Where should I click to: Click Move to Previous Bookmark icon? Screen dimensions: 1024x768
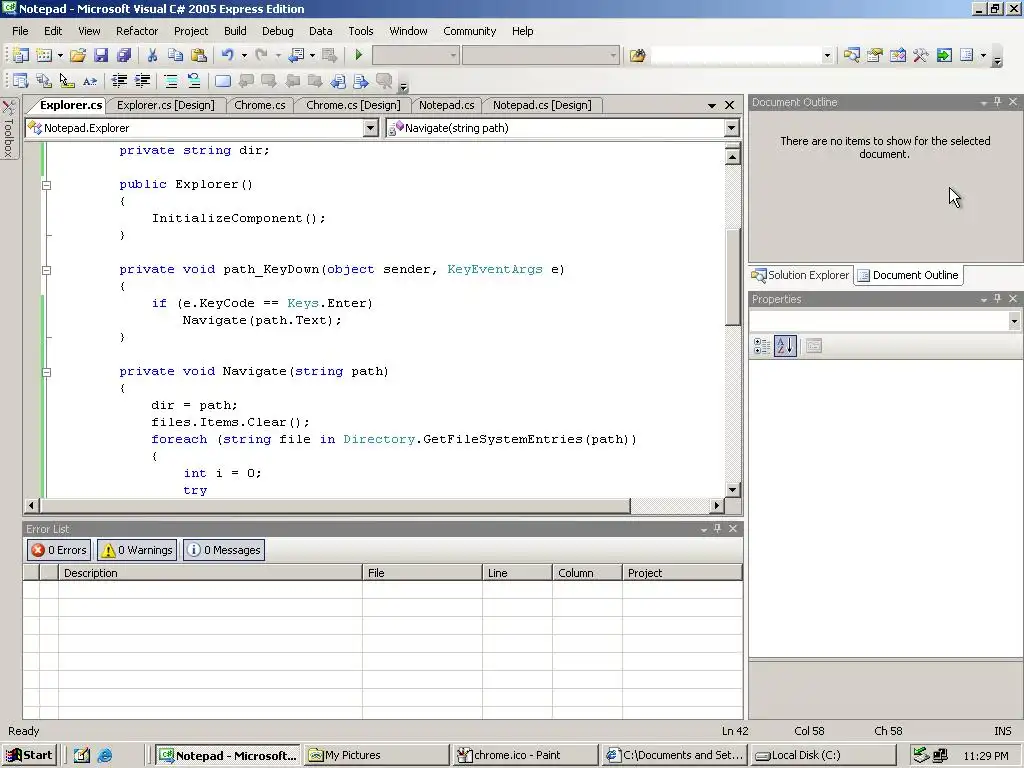tap(246, 81)
